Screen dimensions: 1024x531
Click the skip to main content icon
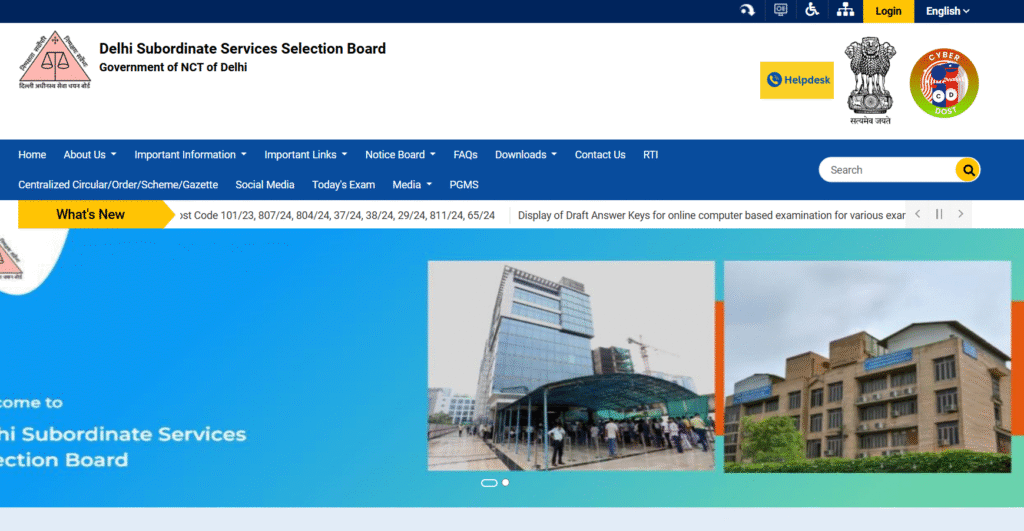[748, 10]
